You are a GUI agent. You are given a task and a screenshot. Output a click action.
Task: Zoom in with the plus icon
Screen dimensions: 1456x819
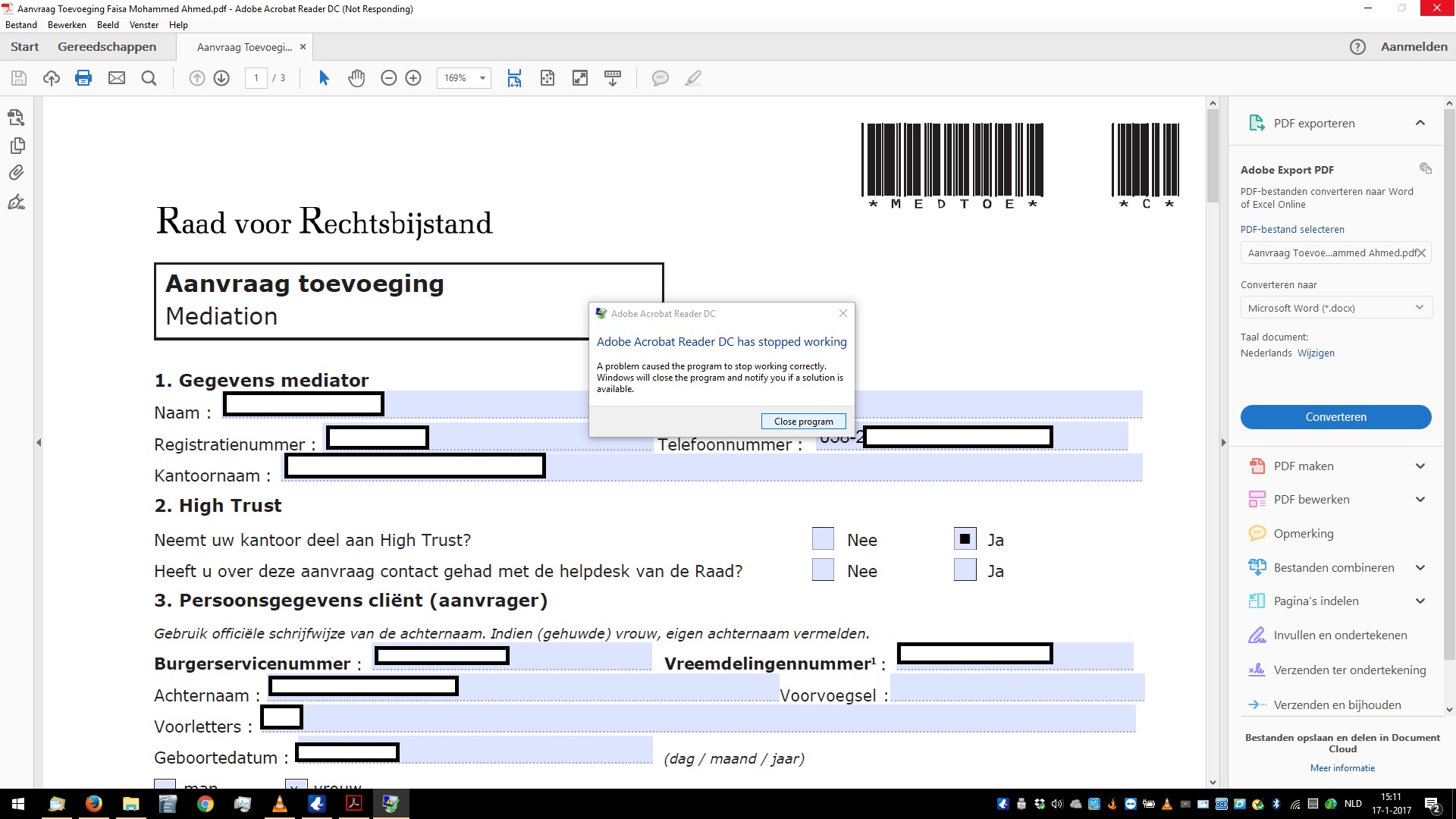pyautogui.click(x=413, y=78)
